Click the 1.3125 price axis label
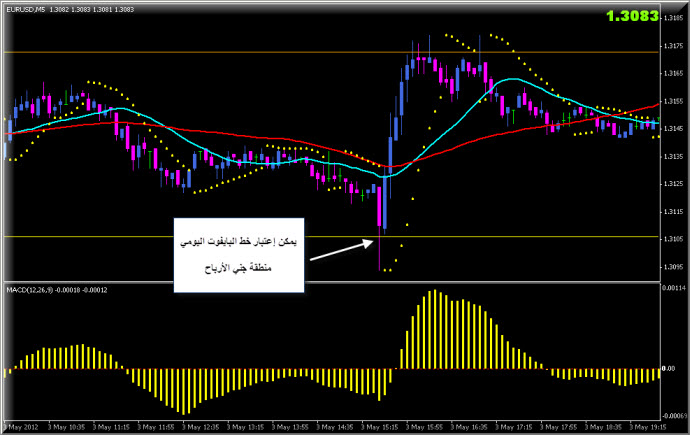Screen dimensions: 690x435 (674, 184)
